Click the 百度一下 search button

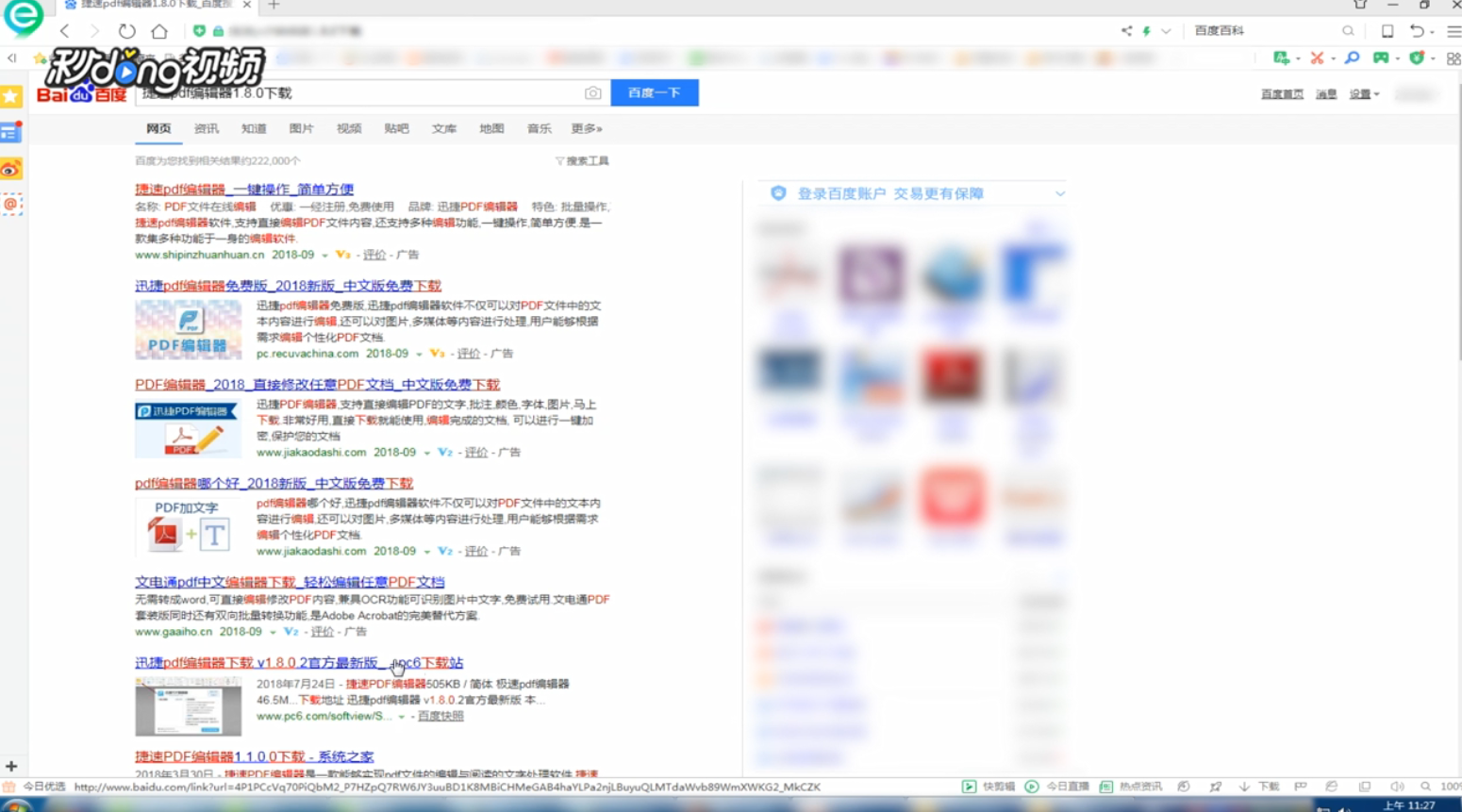(x=655, y=92)
